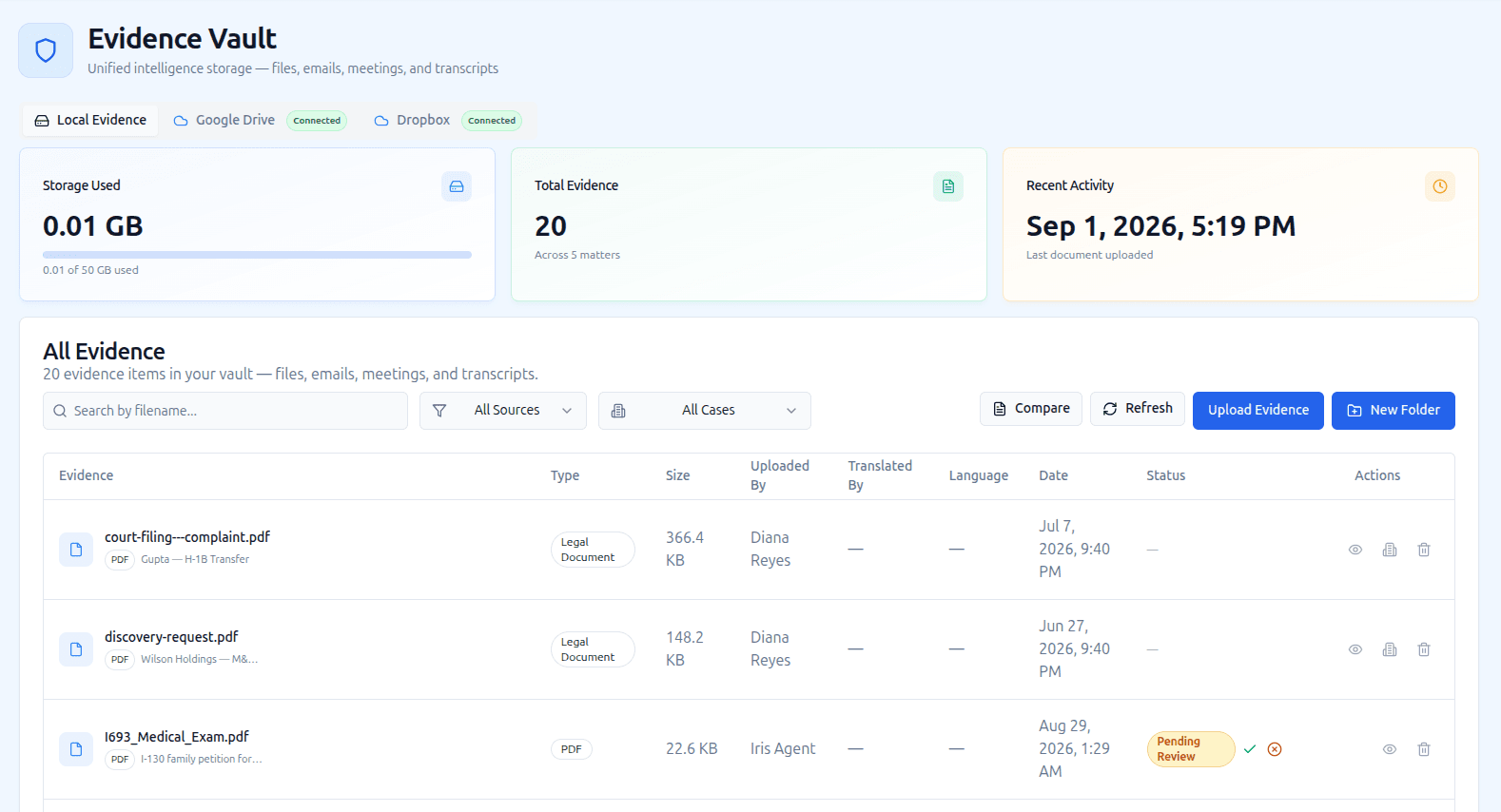Reject I693_Medical_Exam.pdf with the red X
1501x812 pixels.
(1275, 749)
